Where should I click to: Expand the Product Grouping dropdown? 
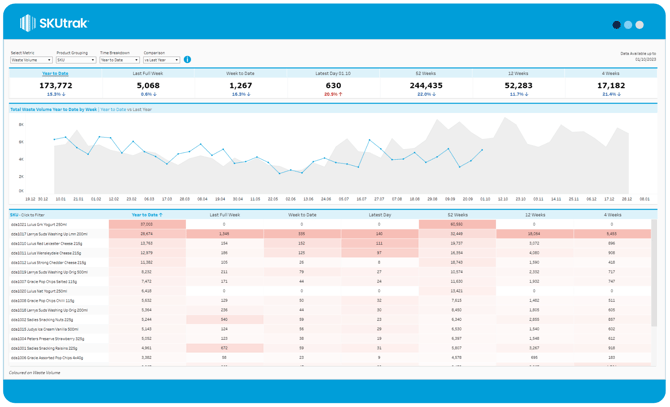(x=76, y=60)
